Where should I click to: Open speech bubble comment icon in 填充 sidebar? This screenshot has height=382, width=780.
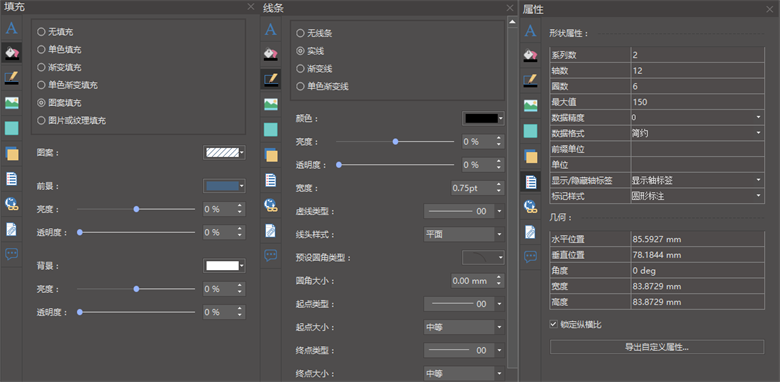pyautogui.click(x=11, y=254)
